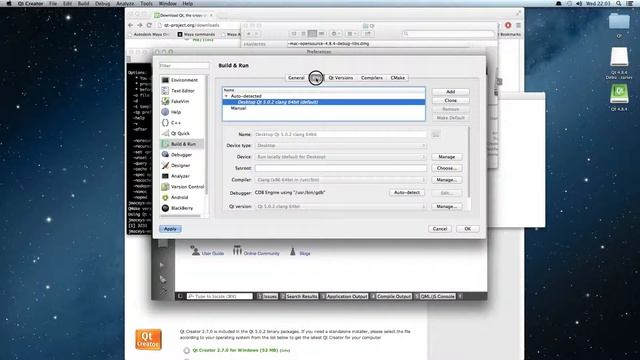The width and height of the screenshot is (640, 360).
Task: Select the Version Control category
Action: tap(183, 187)
